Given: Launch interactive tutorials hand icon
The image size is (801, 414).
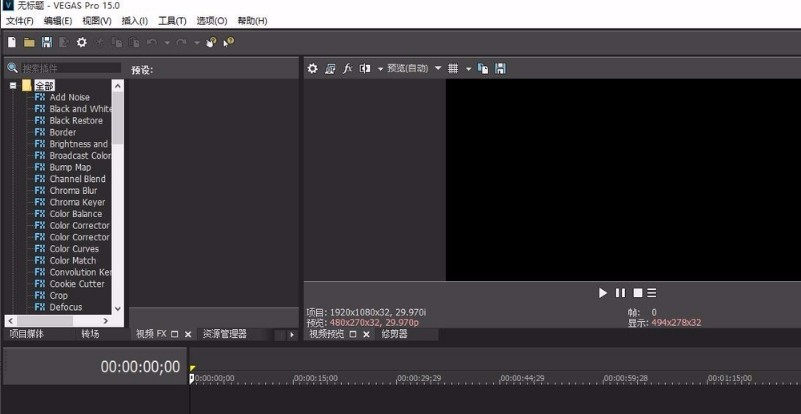Looking at the screenshot, I should tap(211, 42).
